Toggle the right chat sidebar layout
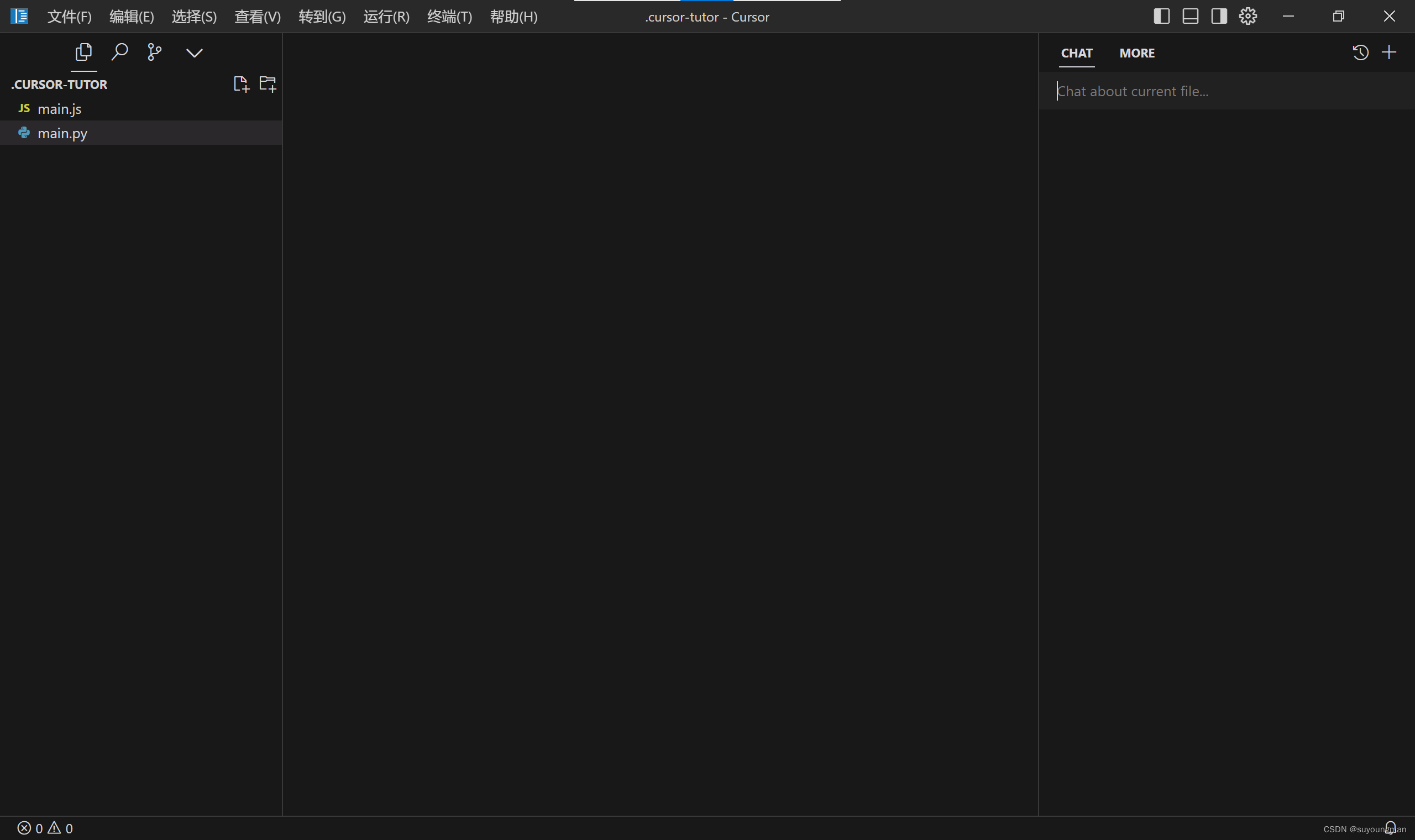Viewport: 1415px width, 840px height. 1219,17
